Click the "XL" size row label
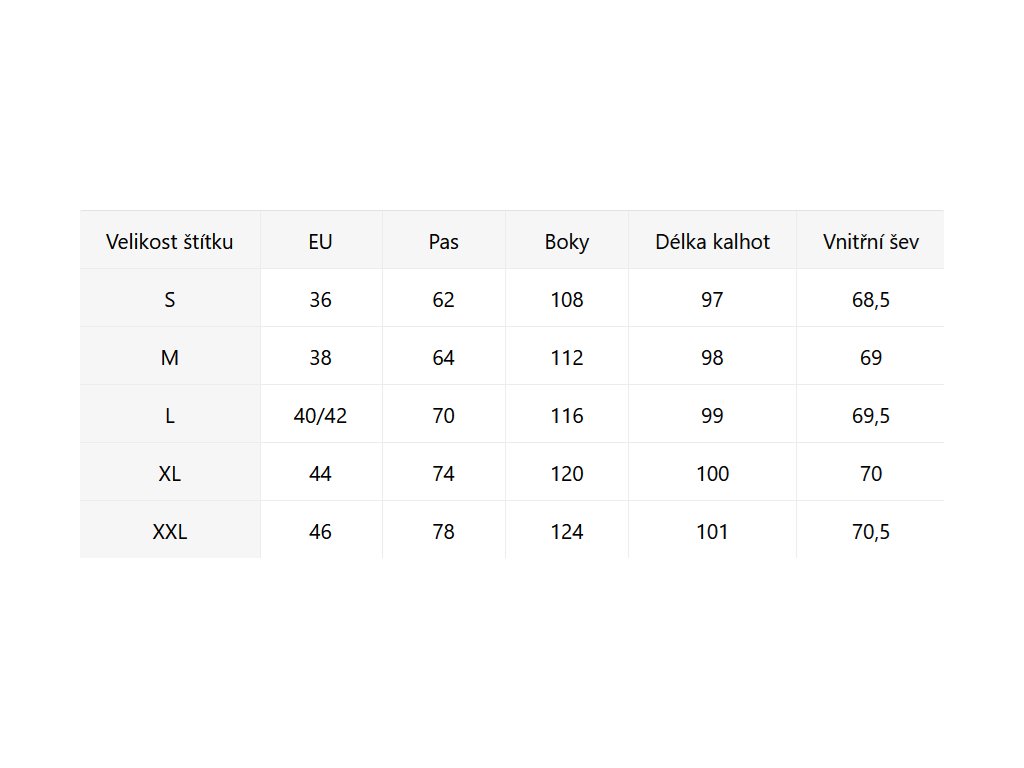The image size is (1024, 768). tap(170, 474)
